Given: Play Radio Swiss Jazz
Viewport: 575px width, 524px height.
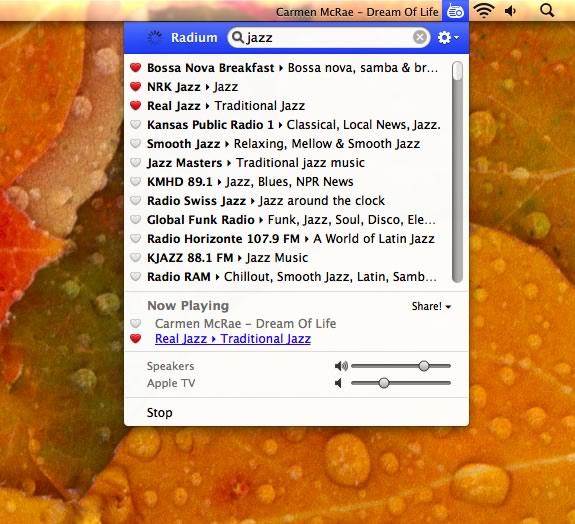Looking at the screenshot, I should coord(266,201).
